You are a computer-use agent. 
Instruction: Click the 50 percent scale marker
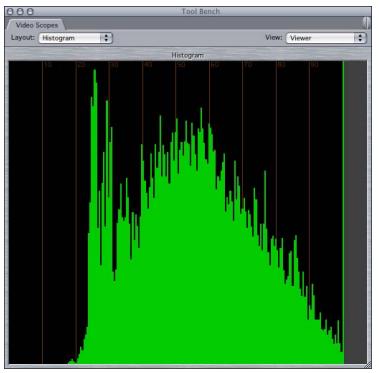point(180,65)
